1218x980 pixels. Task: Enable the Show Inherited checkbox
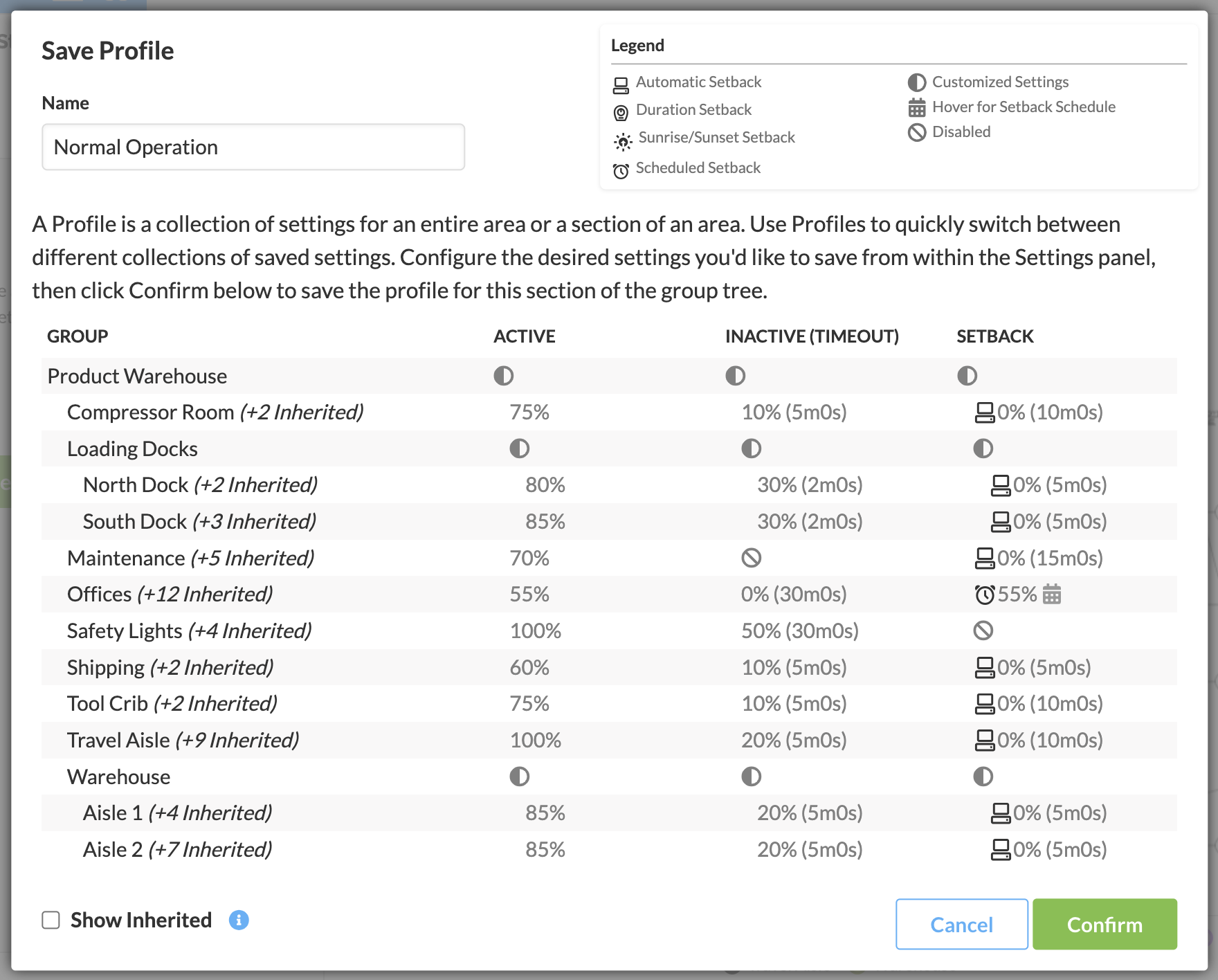coord(51,920)
